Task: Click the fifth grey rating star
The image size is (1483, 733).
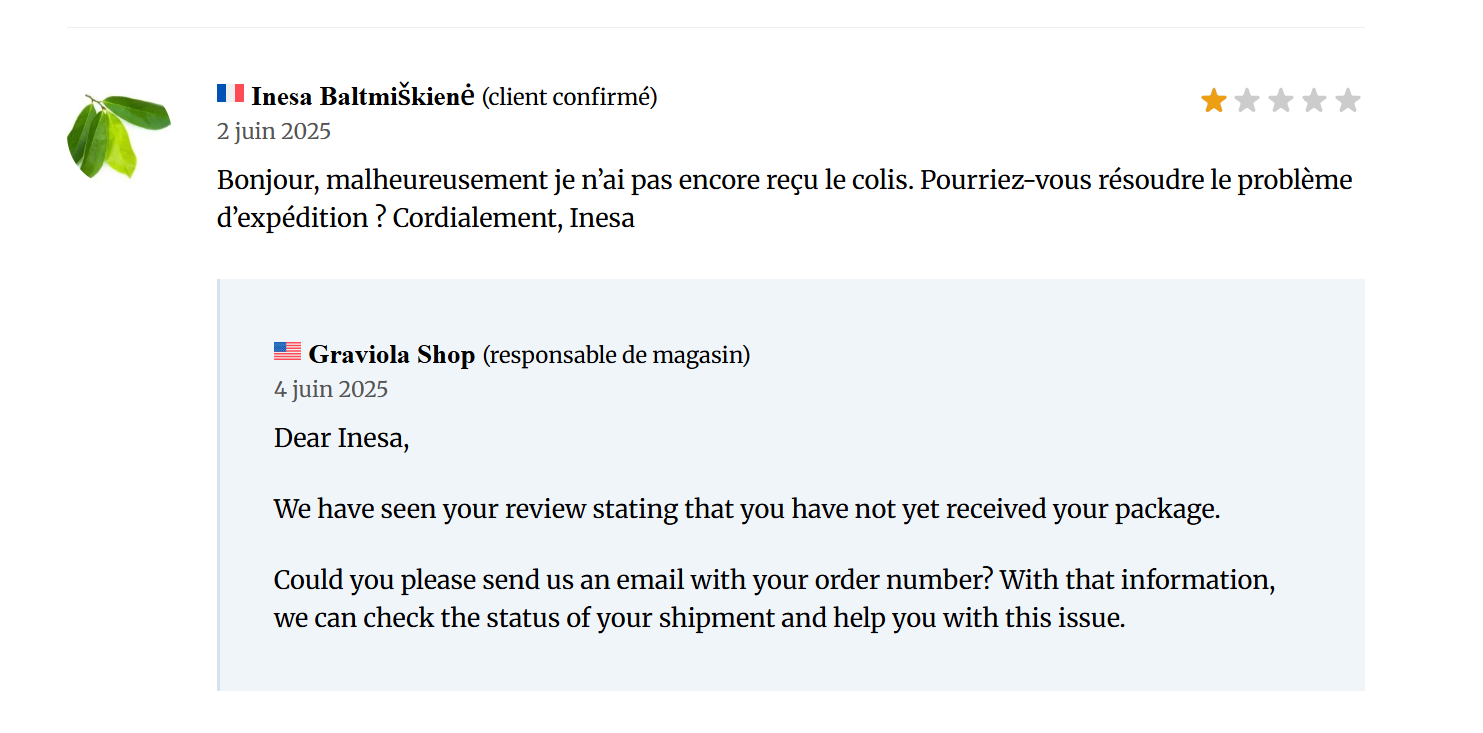Action: click(x=1348, y=100)
